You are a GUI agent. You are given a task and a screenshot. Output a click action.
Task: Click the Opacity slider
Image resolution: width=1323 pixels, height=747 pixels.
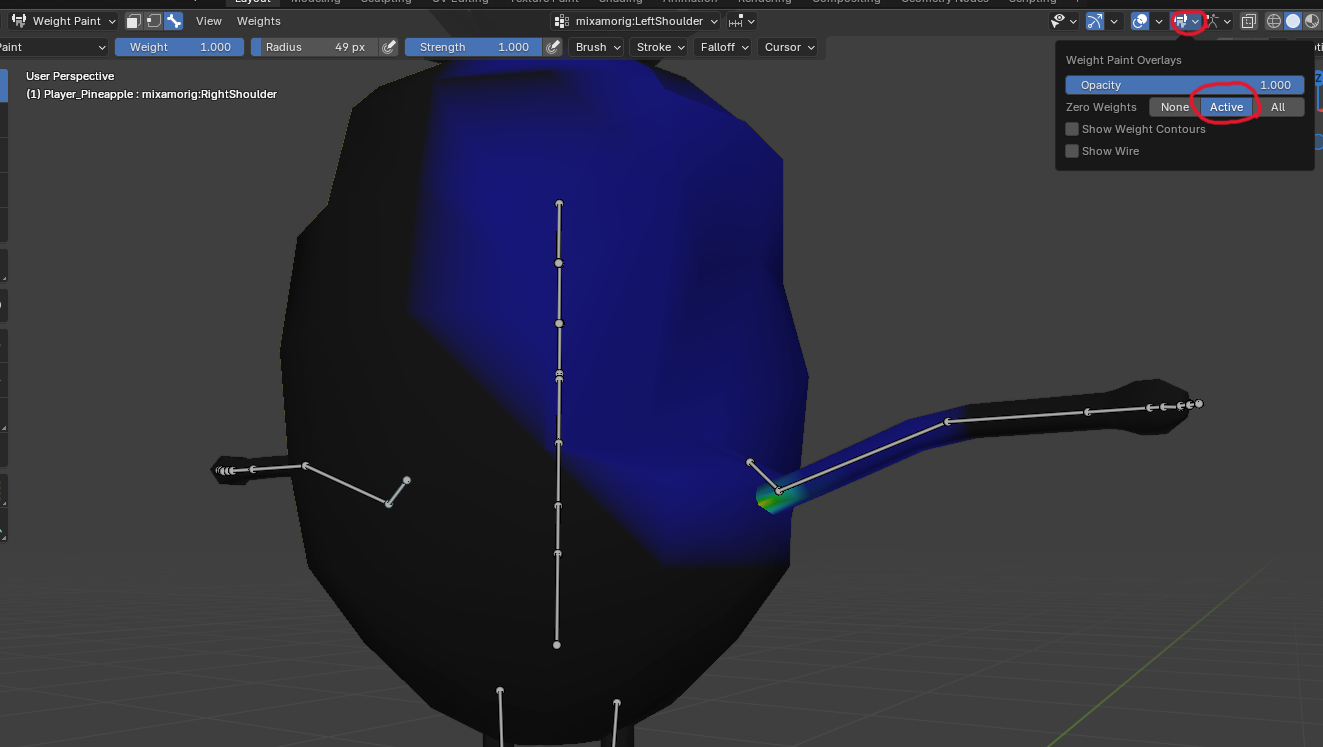[x=1185, y=85]
